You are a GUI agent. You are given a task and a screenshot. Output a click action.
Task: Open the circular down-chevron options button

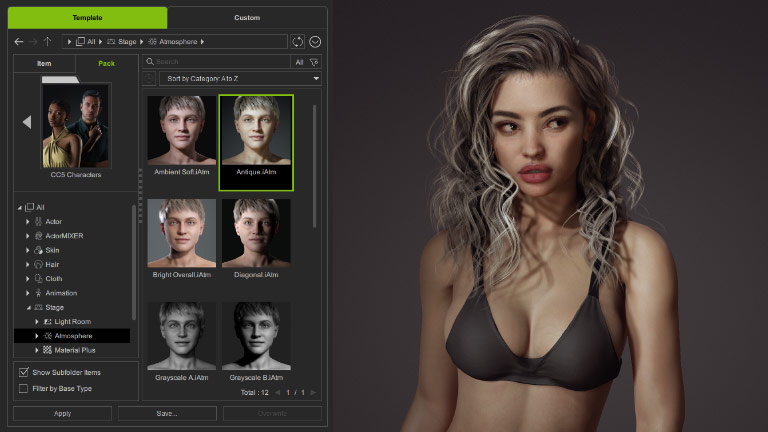(x=315, y=42)
